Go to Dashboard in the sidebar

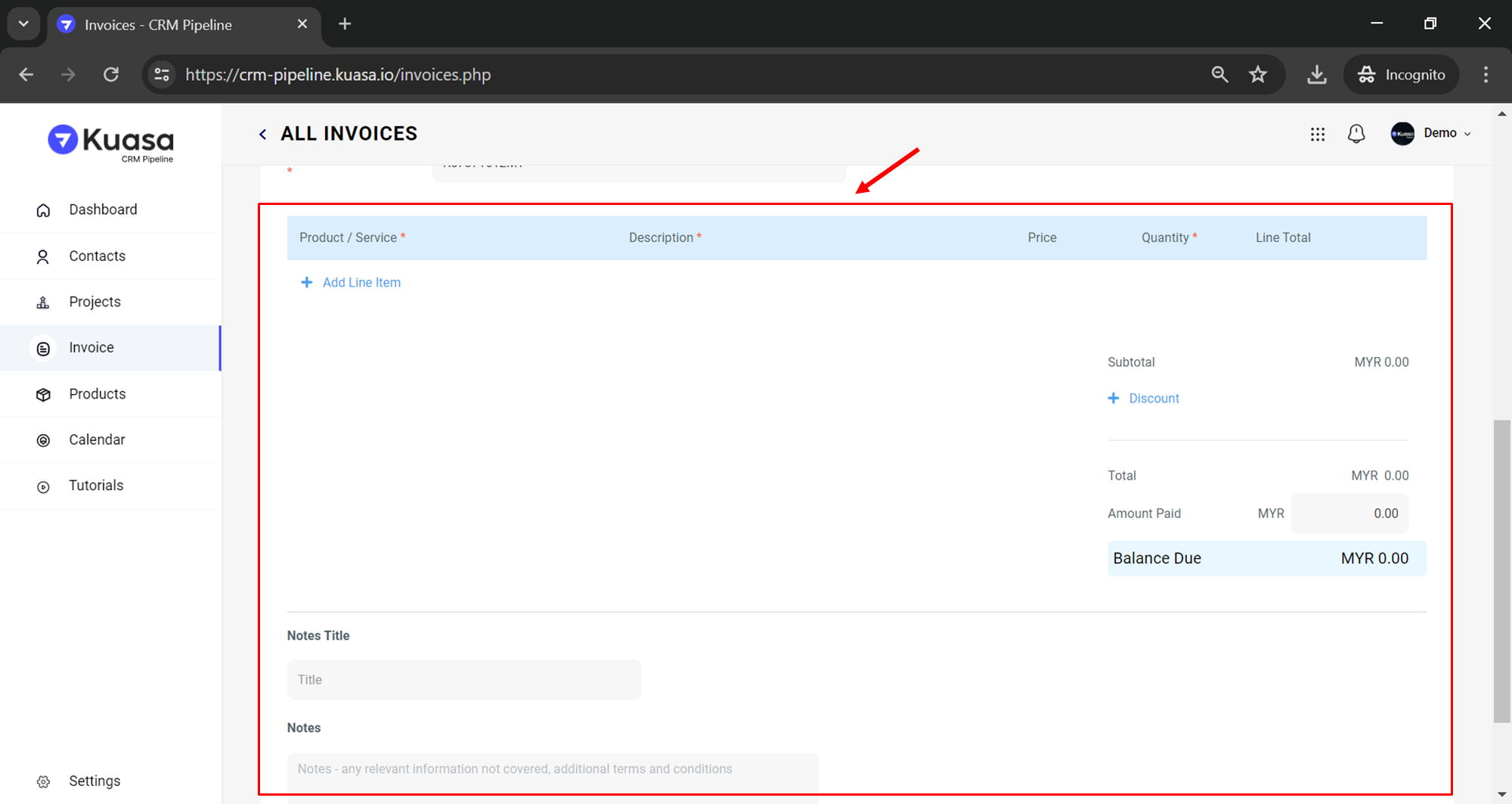tap(103, 210)
